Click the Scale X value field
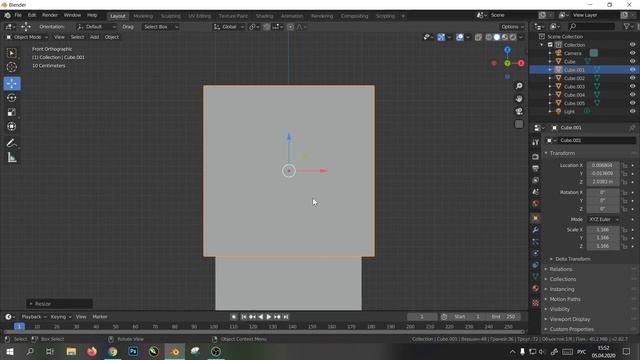This screenshot has height=360, width=640. (603, 230)
